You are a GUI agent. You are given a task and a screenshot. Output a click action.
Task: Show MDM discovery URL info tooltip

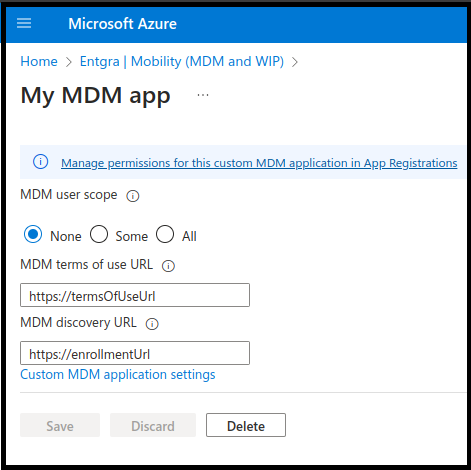(152, 324)
